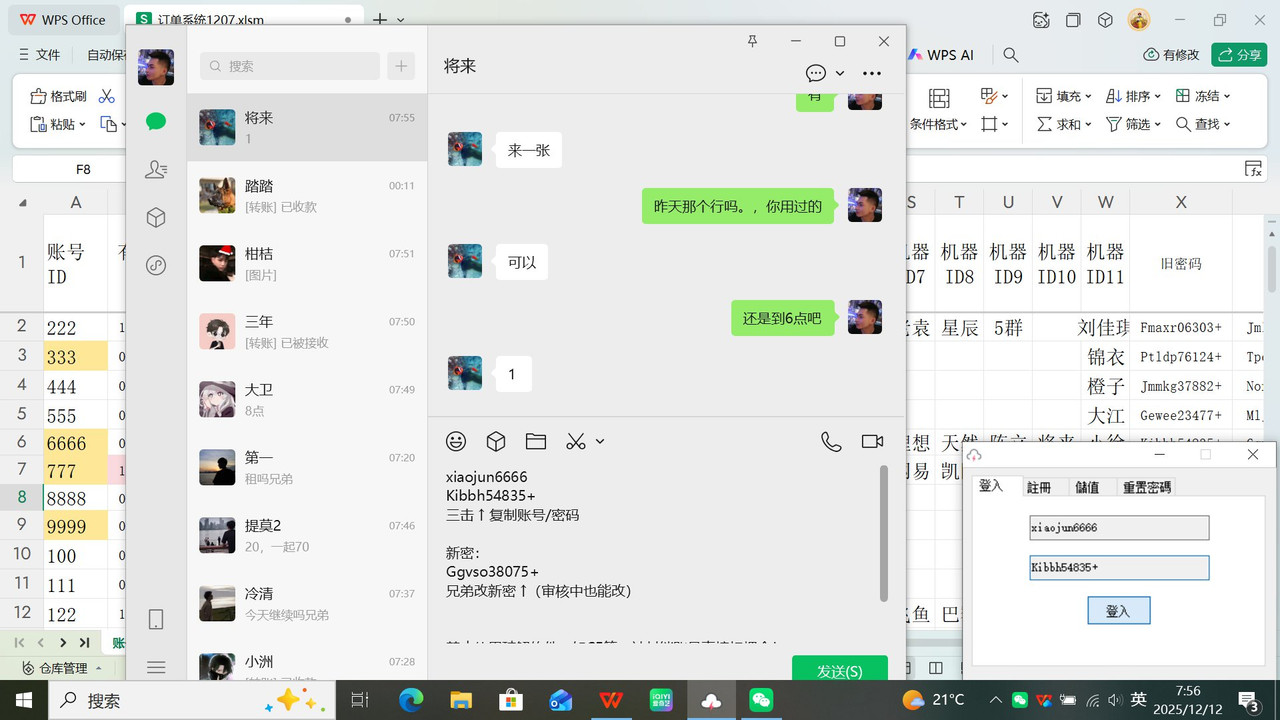Expand the 筛选 filter dropdown
The image size is (1280, 720).
1157,124
